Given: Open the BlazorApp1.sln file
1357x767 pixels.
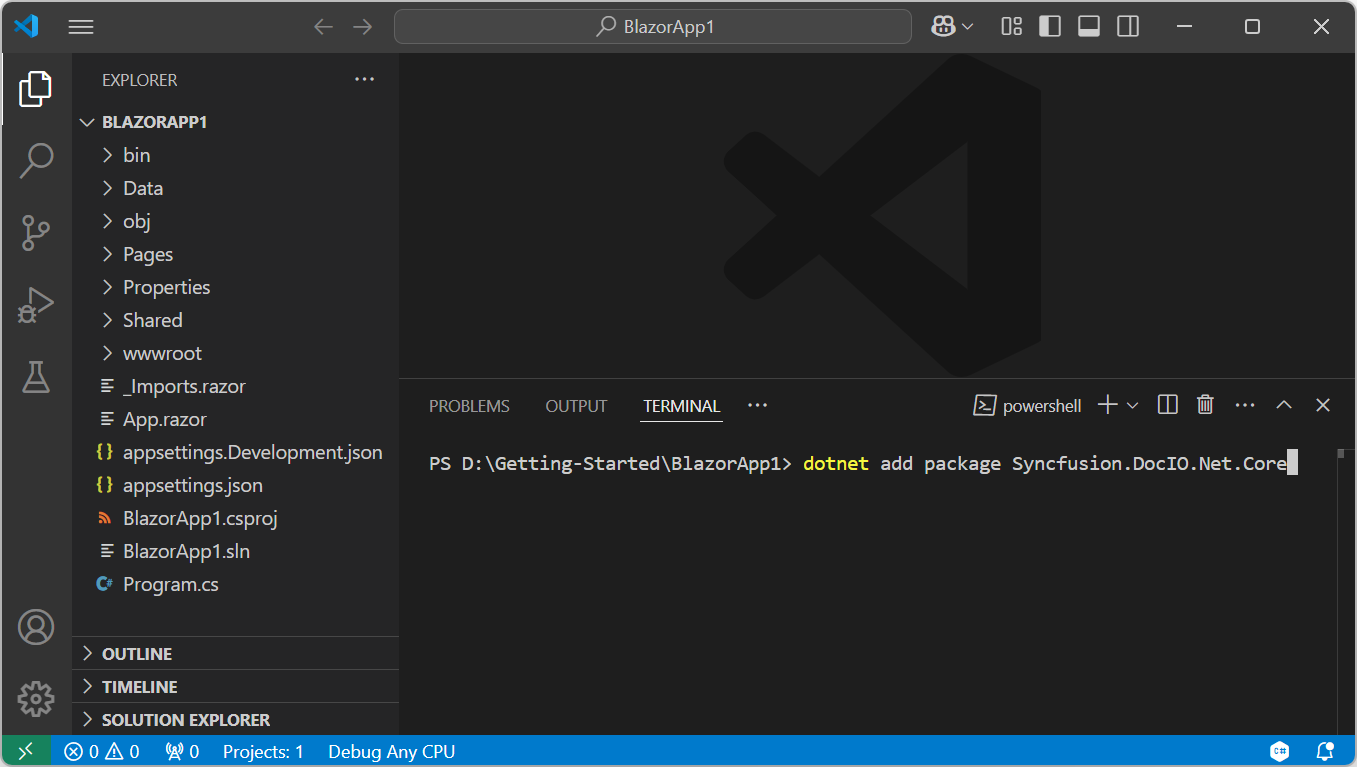Looking at the screenshot, I should tap(235, 551).
